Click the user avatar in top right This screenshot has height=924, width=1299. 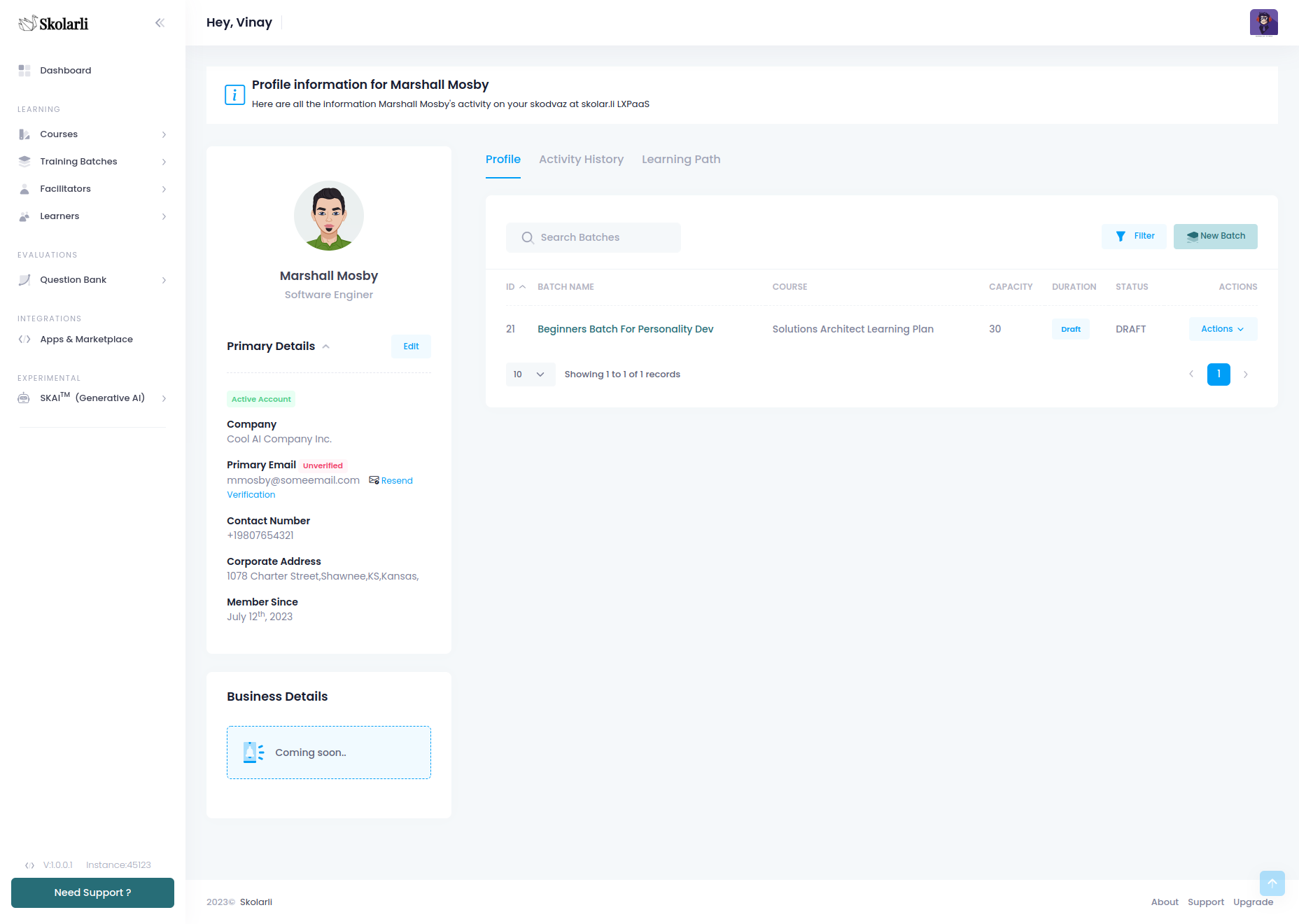click(x=1263, y=22)
